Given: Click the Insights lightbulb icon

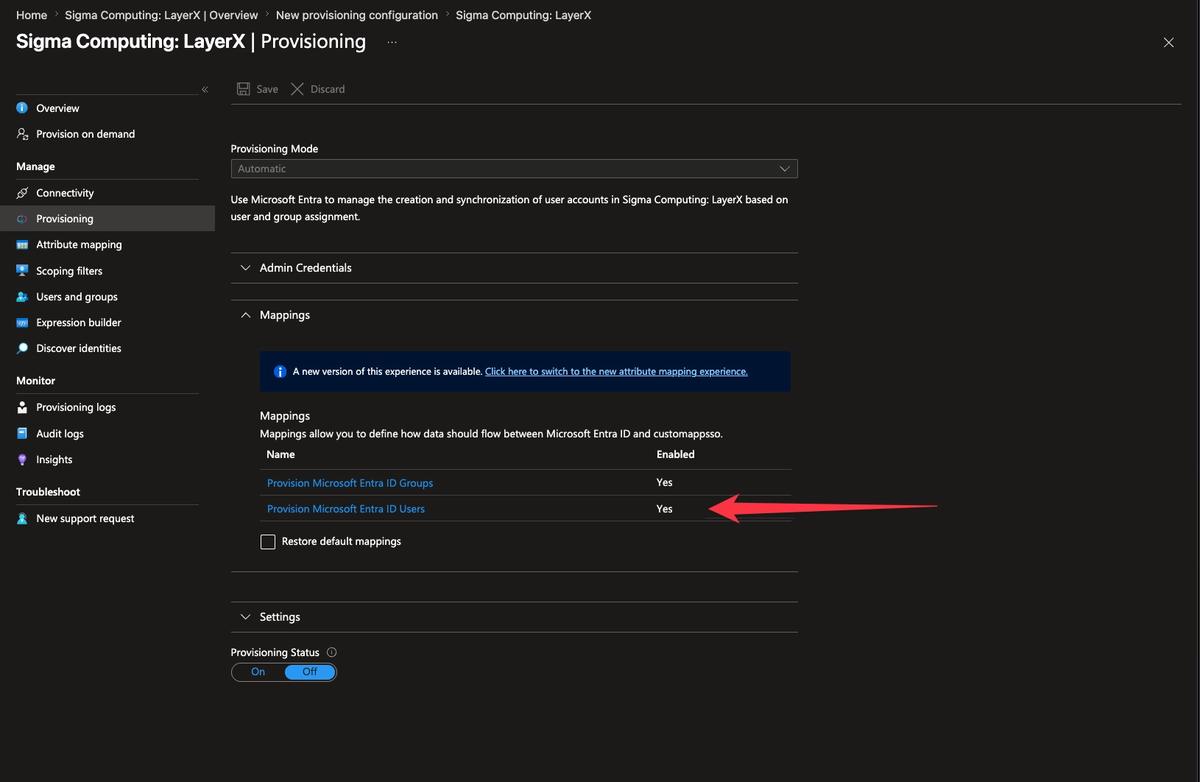Looking at the screenshot, I should pos(22,460).
